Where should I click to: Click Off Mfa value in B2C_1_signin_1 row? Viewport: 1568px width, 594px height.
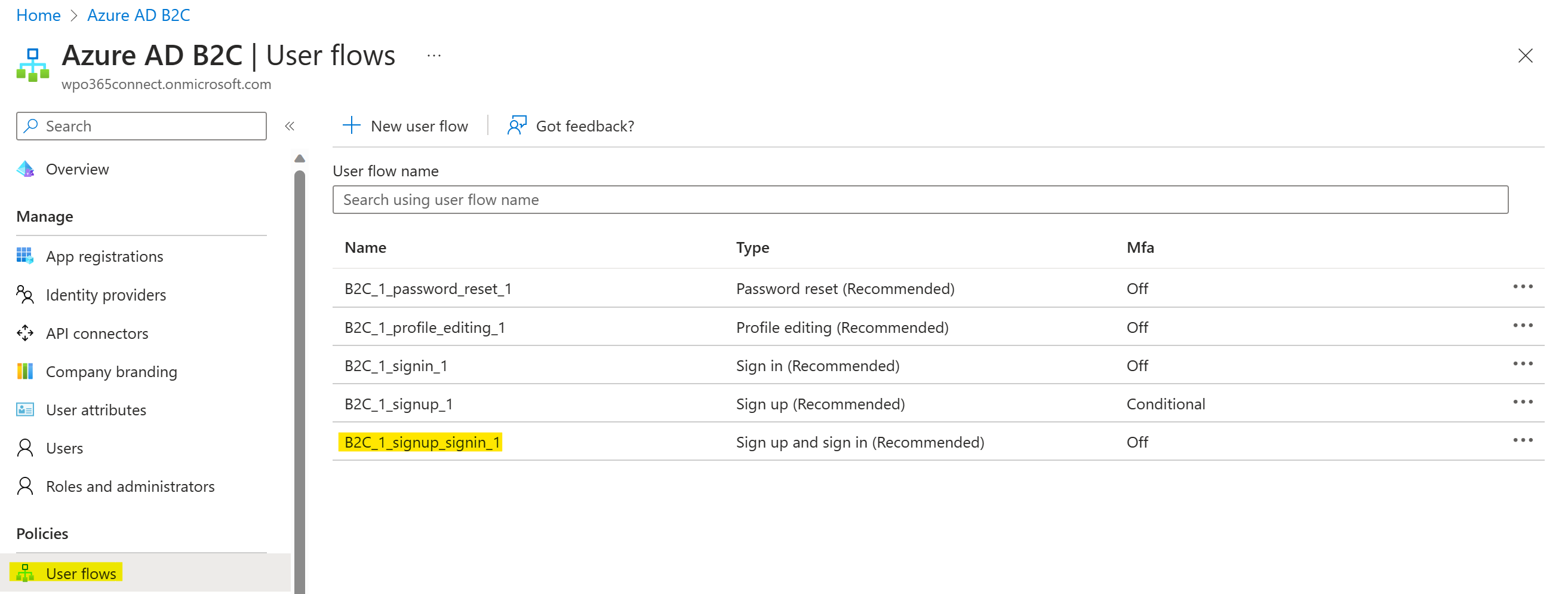(x=1137, y=366)
